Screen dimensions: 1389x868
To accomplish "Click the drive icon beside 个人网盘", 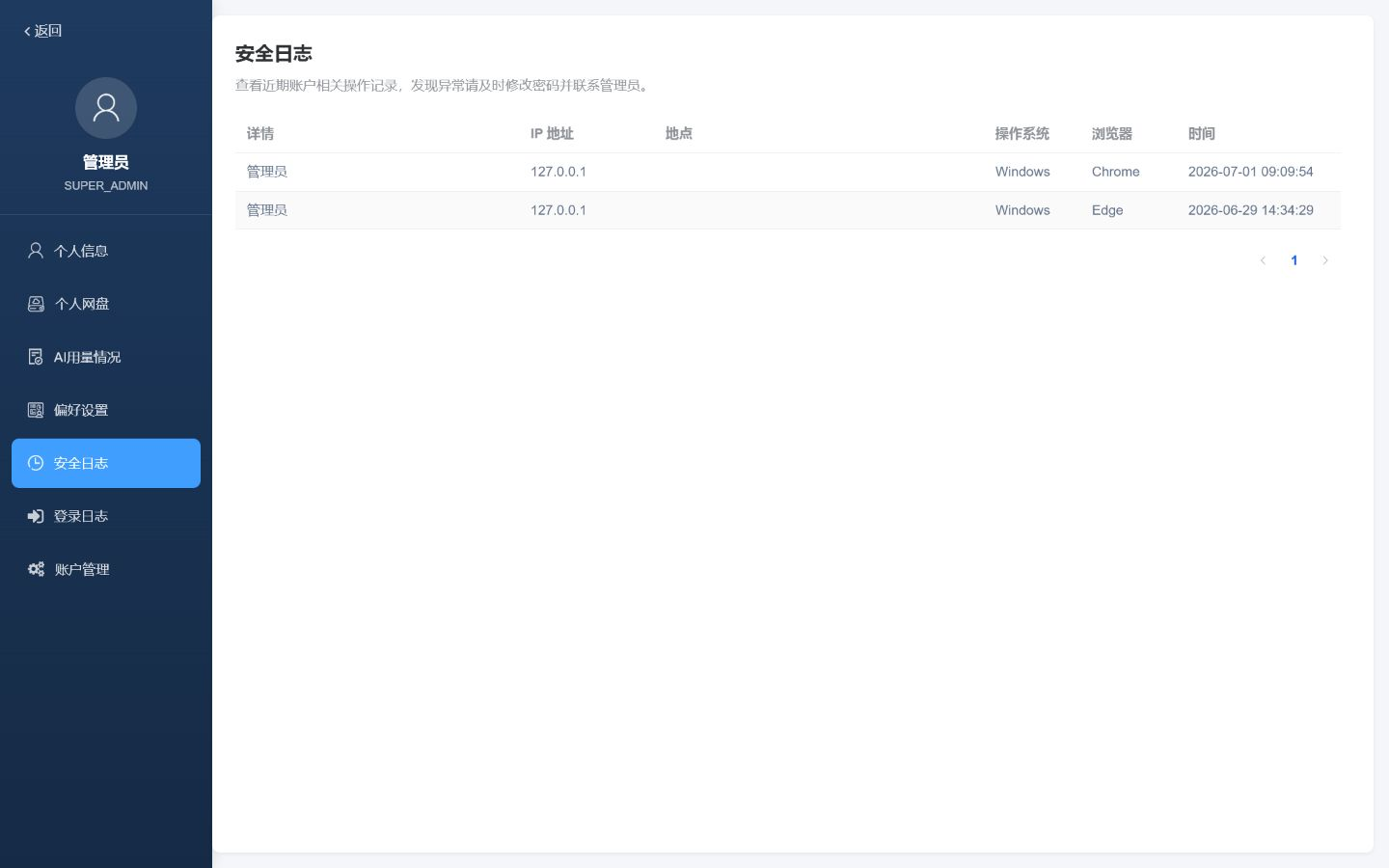I will (36, 304).
